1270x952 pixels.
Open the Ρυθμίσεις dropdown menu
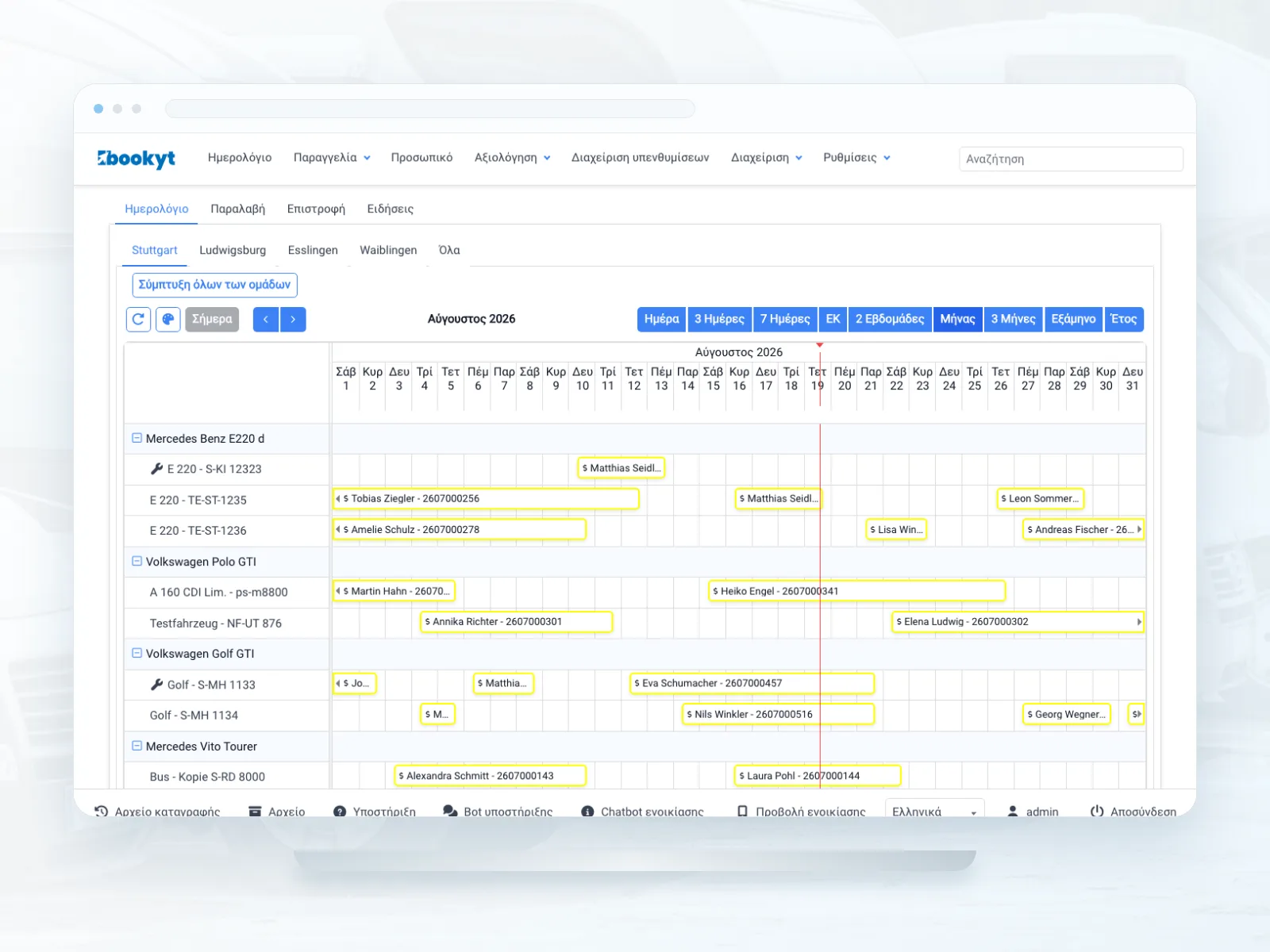pos(856,158)
